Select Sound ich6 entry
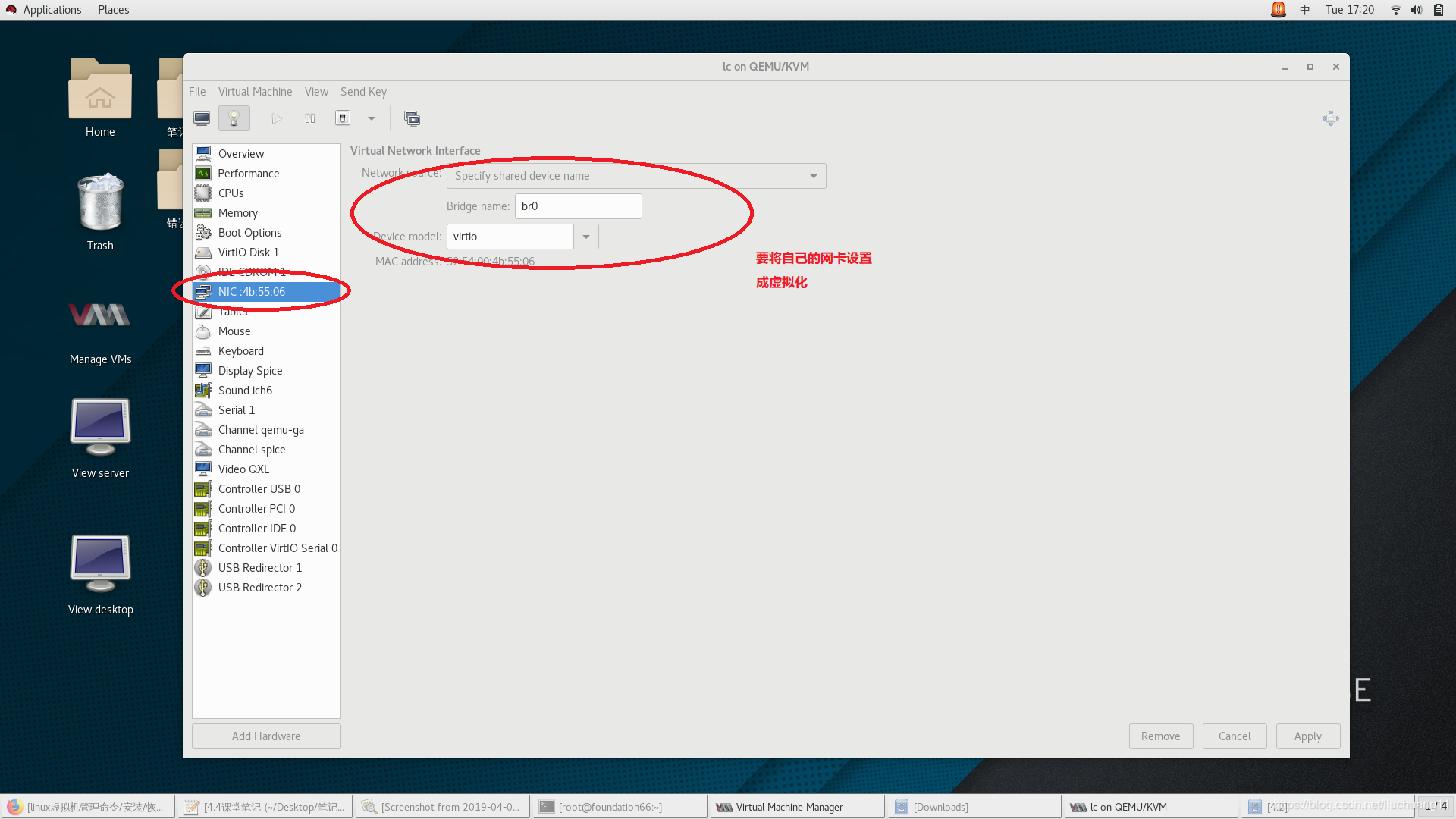The height and width of the screenshot is (819, 1456). [x=266, y=391]
